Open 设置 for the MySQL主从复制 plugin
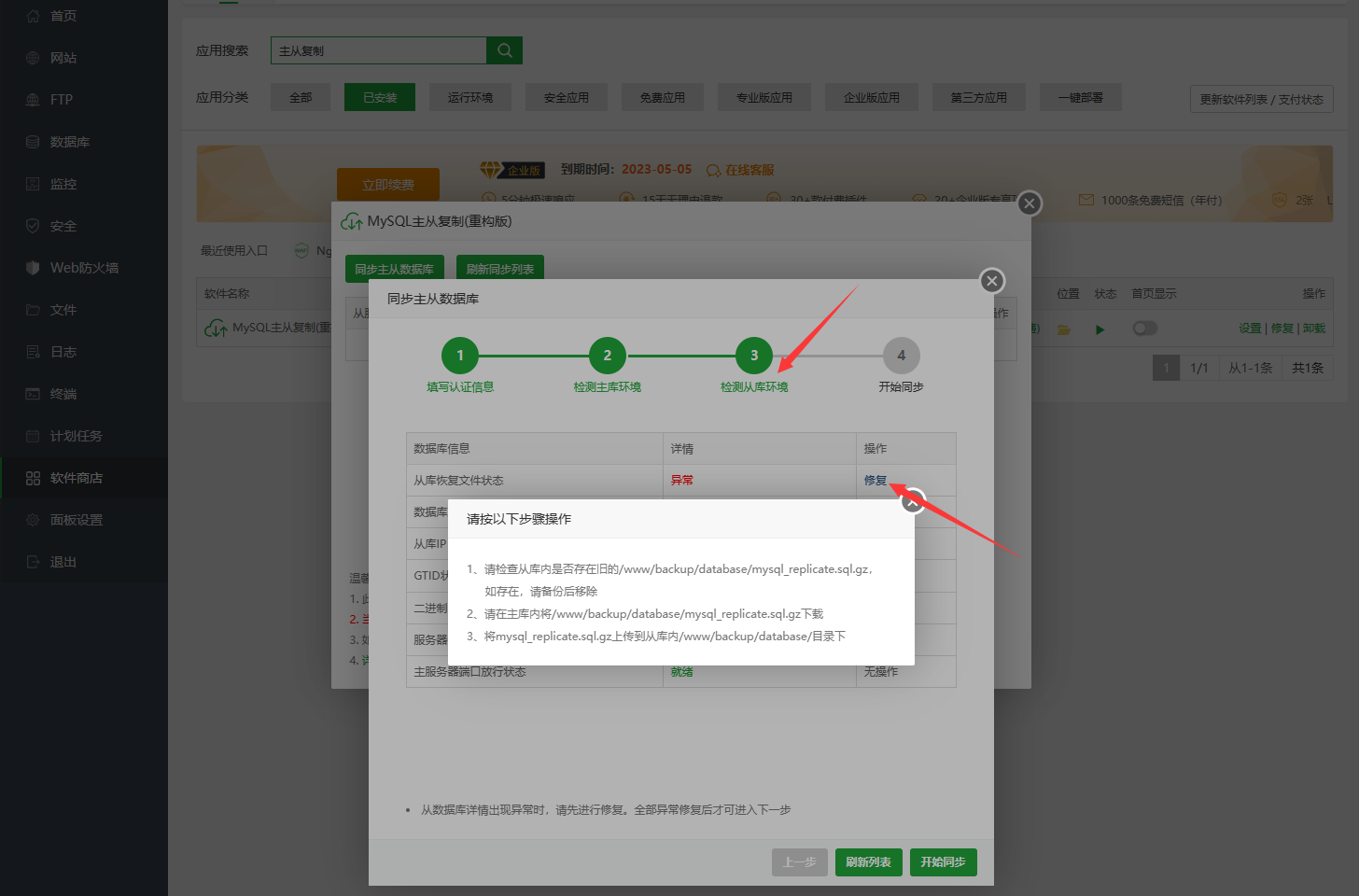The width and height of the screenshot is (1359, 896). point(1250,329)
